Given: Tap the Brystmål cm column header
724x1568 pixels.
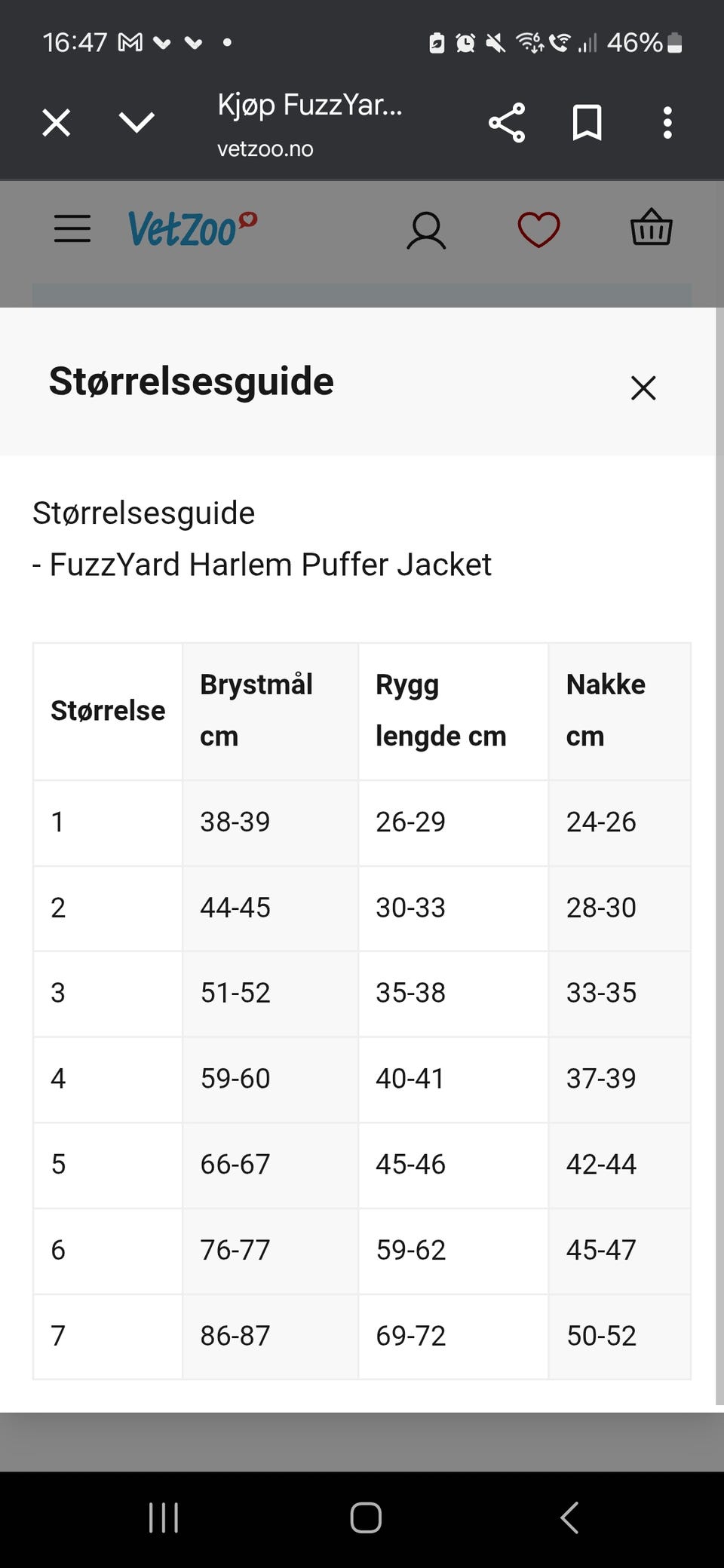Looking at the screenshot, I should click(256, 710).
